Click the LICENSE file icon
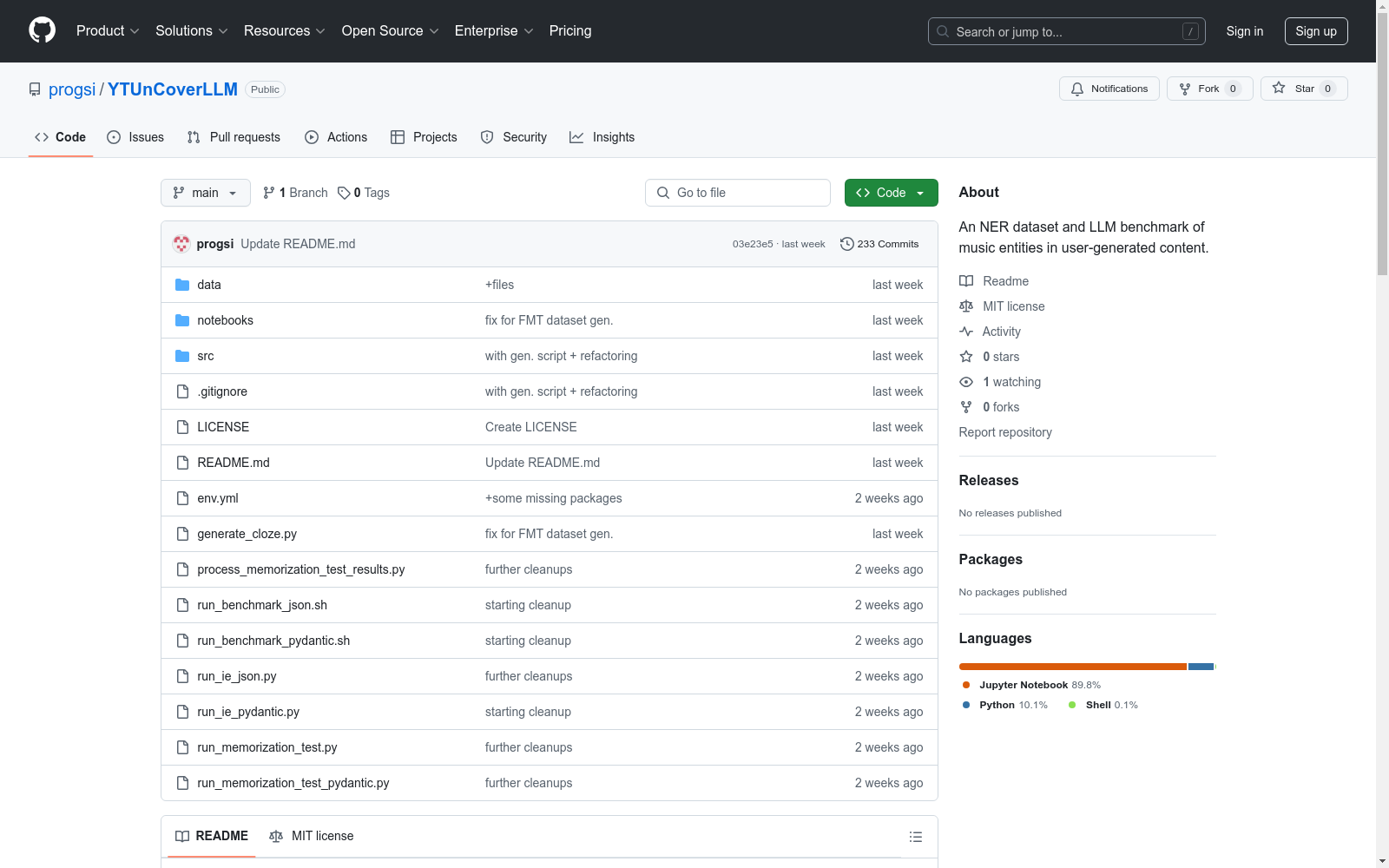Image resolution: width=1389 pixels, height=868 pixels. coord(182,427)
